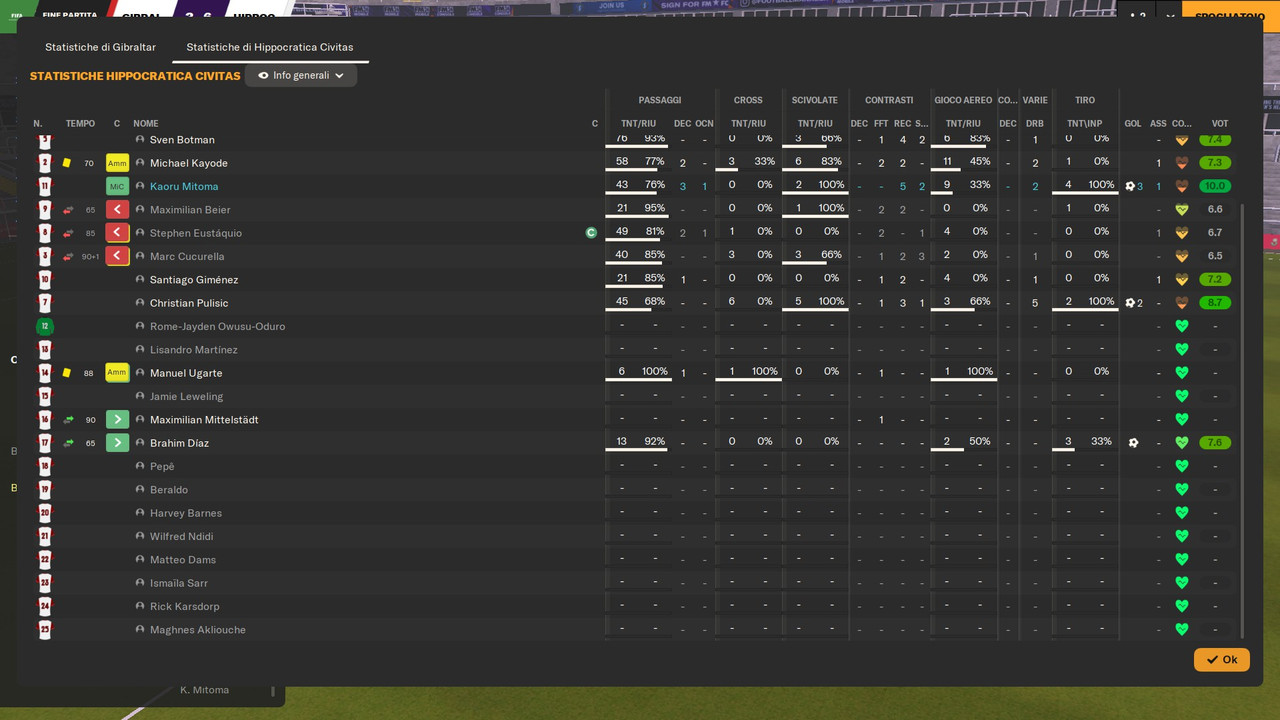Image resolution: width=1280 pixels, height=720 pixels.
Task: Click green substituted-on badge for Brahim Díaz
Action: click(117, 443)
